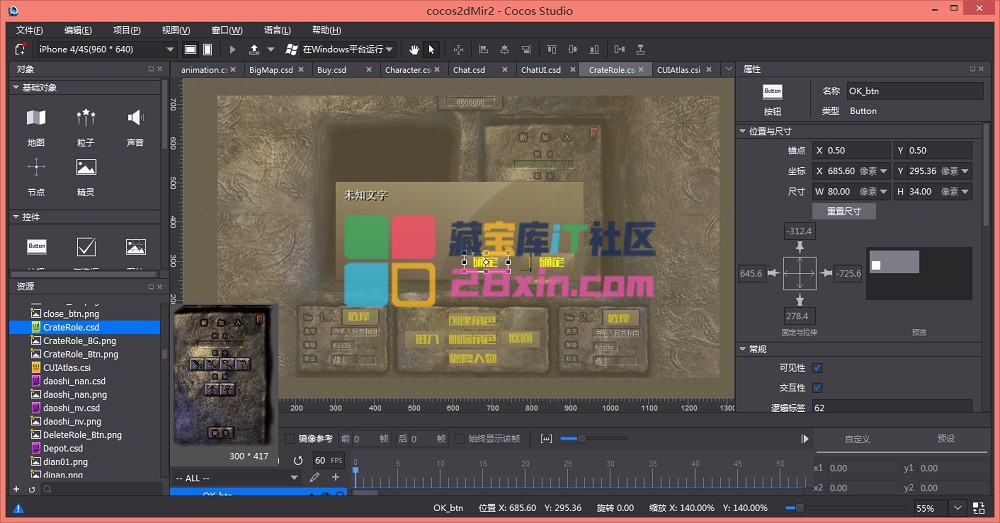
Task: Select the Particle (粒子) object icon
Action: pyautogui.click(x=85, y=118)
